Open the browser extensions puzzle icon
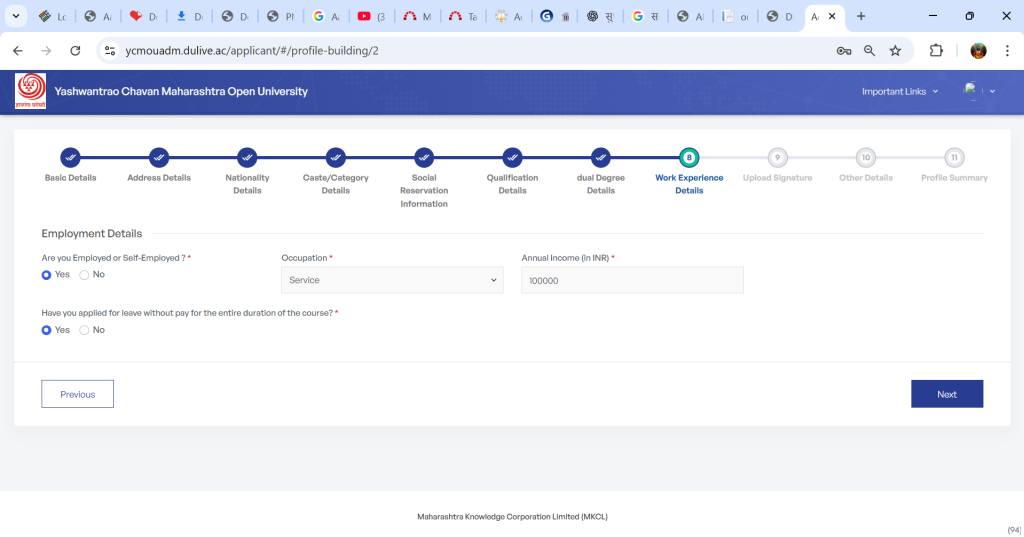This screenshot has height=537, width=1024. tap(936, 51)
